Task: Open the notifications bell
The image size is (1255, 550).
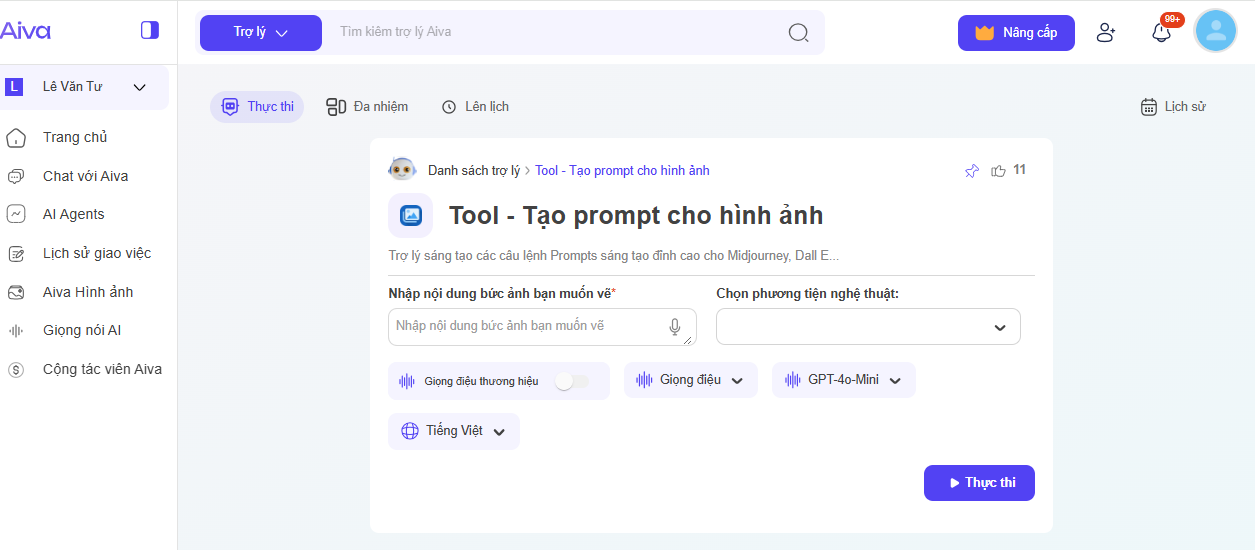Action: tap(1161, 32)
